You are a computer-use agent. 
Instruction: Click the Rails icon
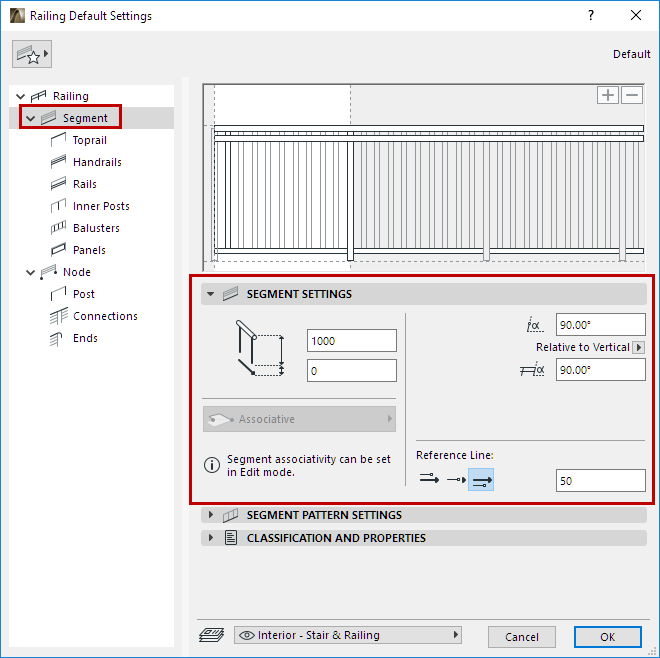[x=58, y=184]
